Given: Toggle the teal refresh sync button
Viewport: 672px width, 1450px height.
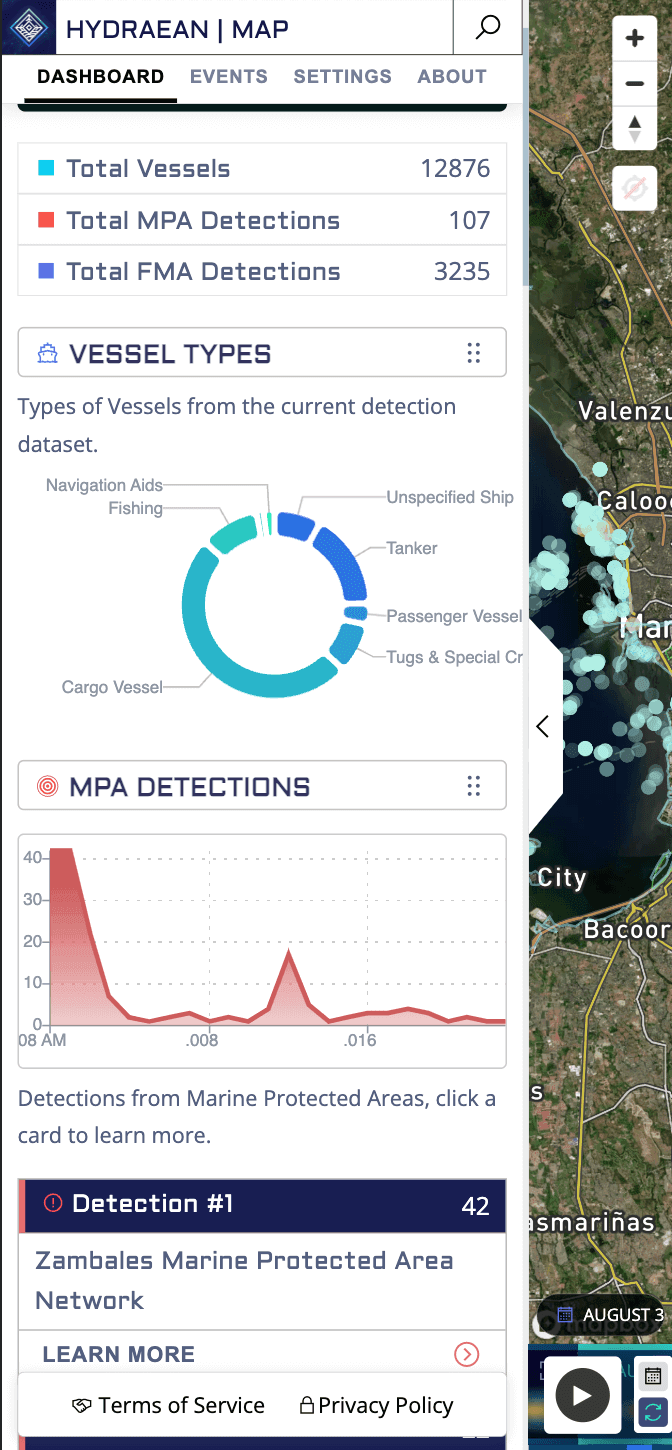Looking at the screenshot, I should pos(653,1412).
